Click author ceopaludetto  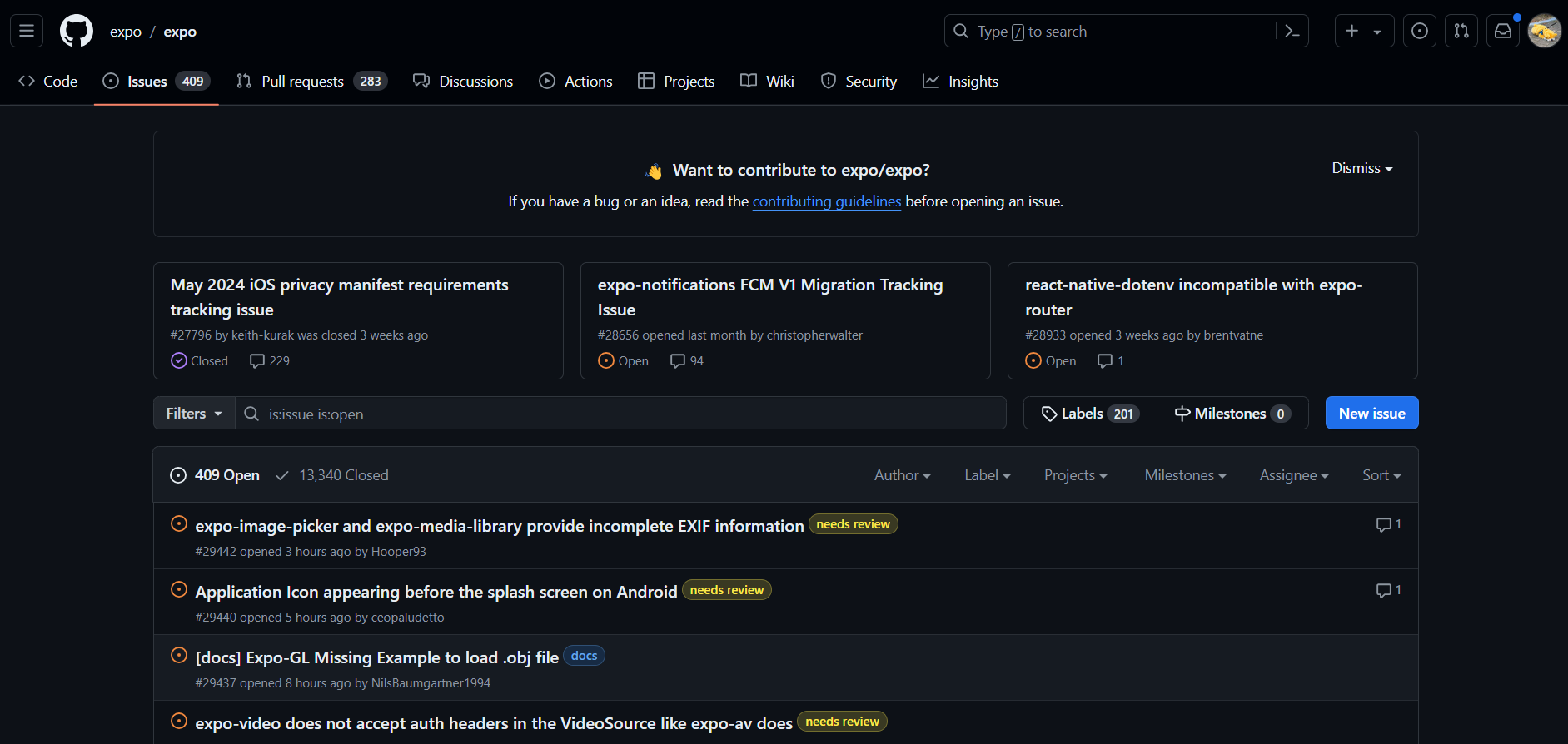pos(408,617)
